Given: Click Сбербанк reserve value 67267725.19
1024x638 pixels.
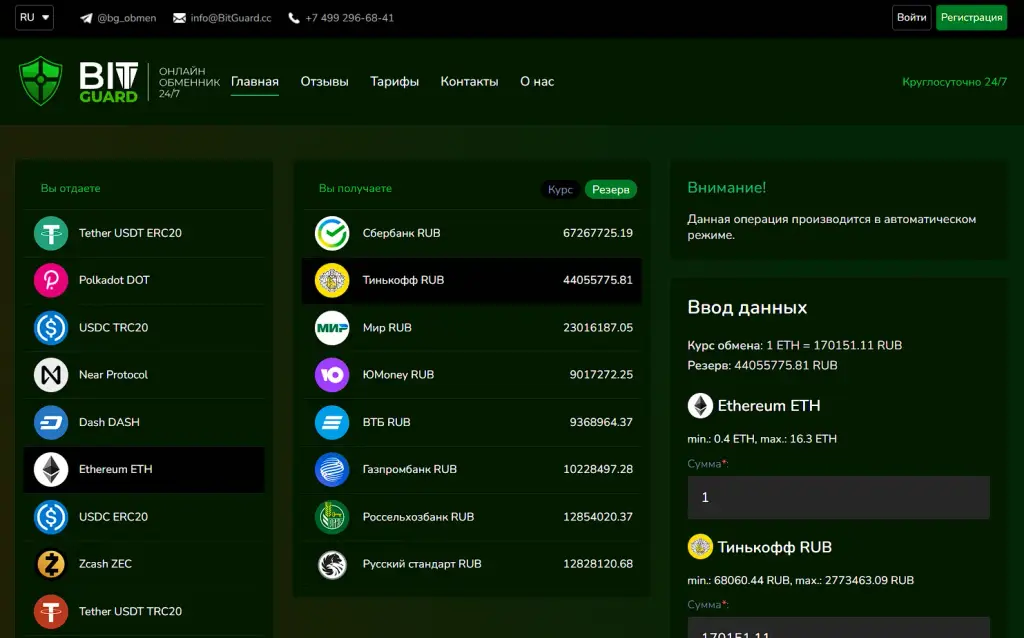Looking at the screenshot, I should click(598, 233).
